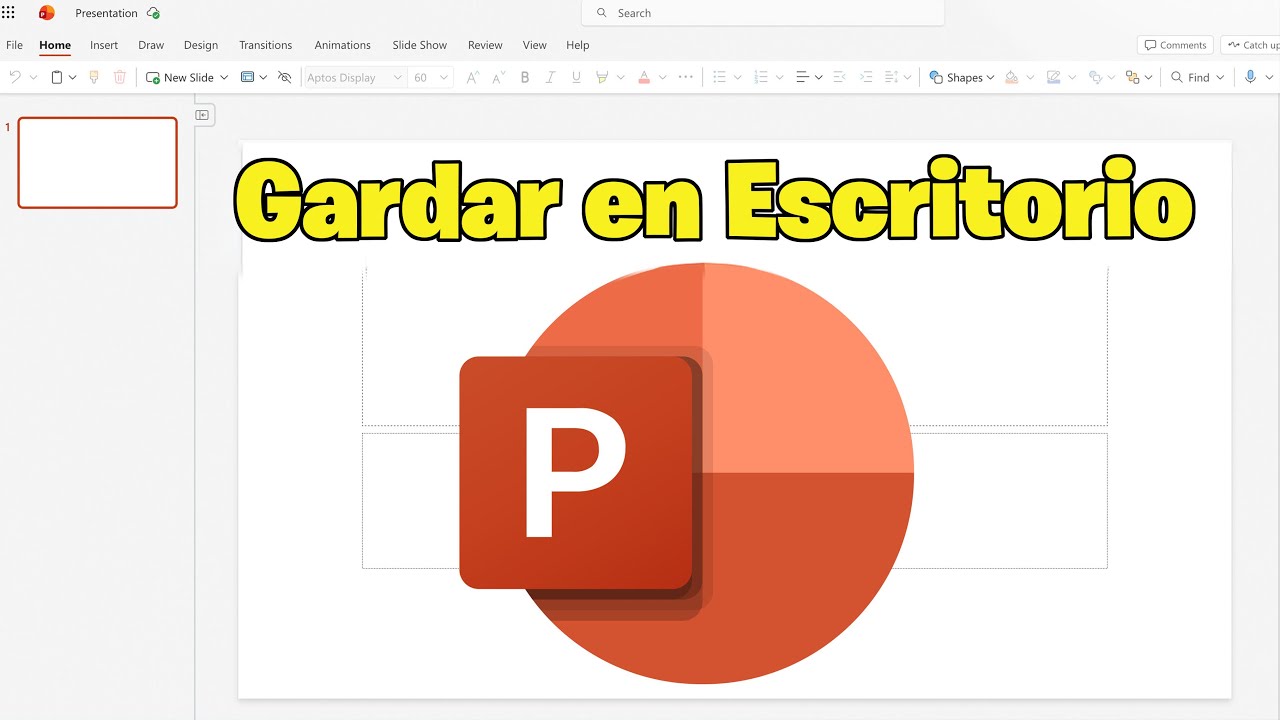Toggle Bold formatting
Viewport: 1280px width, 720px height.
[x=525, y=77]
